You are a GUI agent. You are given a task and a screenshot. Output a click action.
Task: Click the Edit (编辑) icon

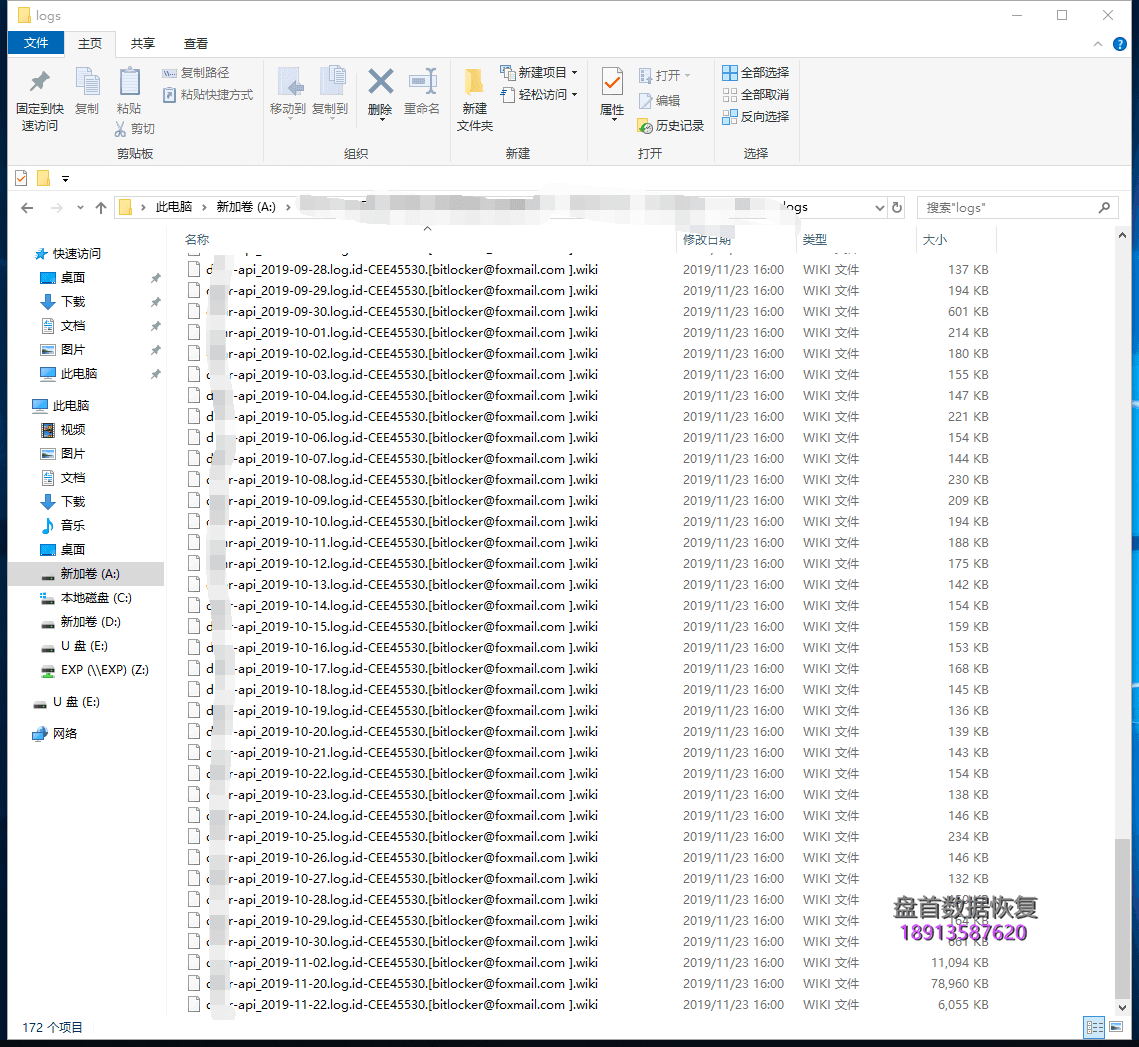tap(645, 101)
